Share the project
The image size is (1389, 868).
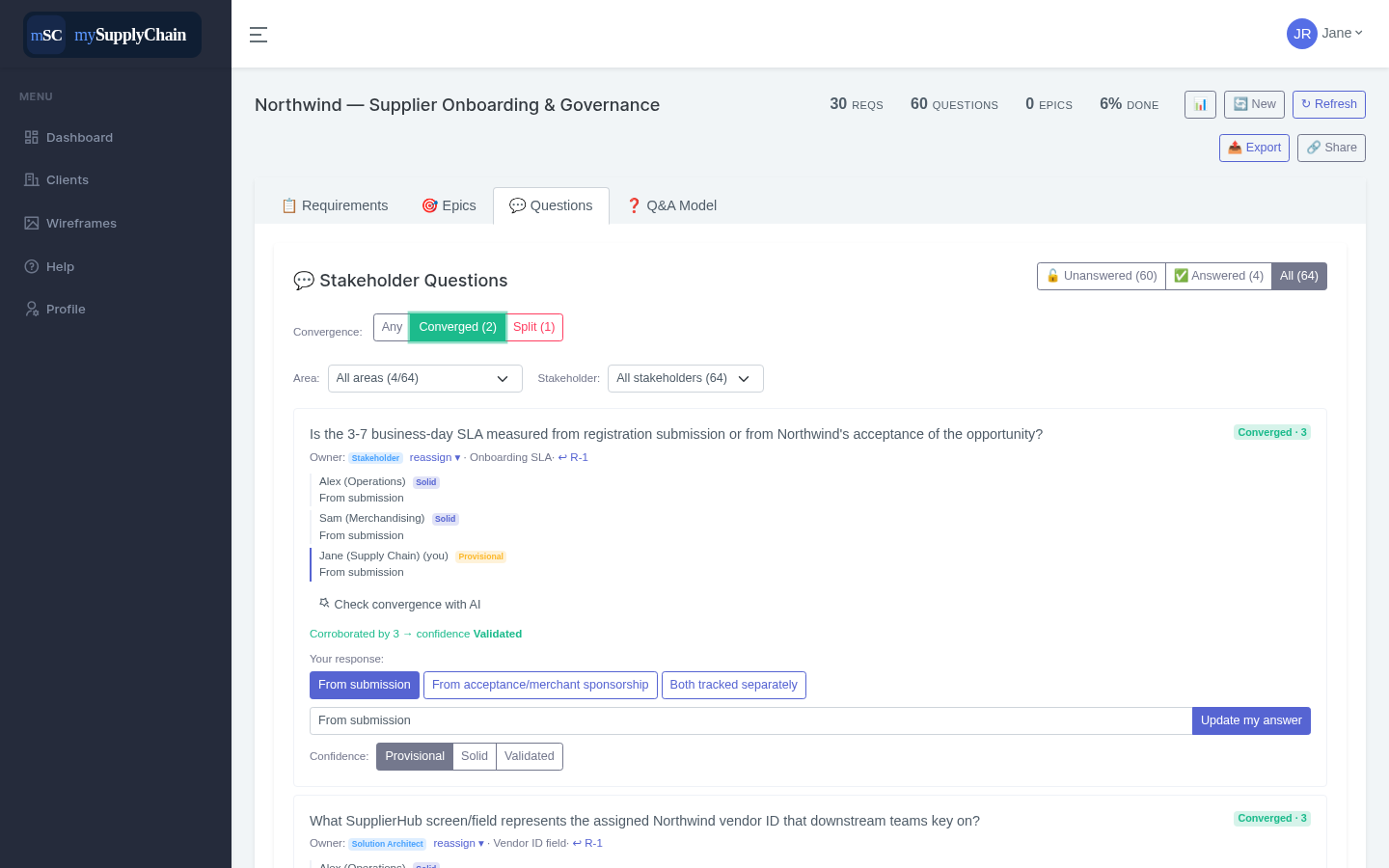pyautogui.click(x=1331, y=148)
